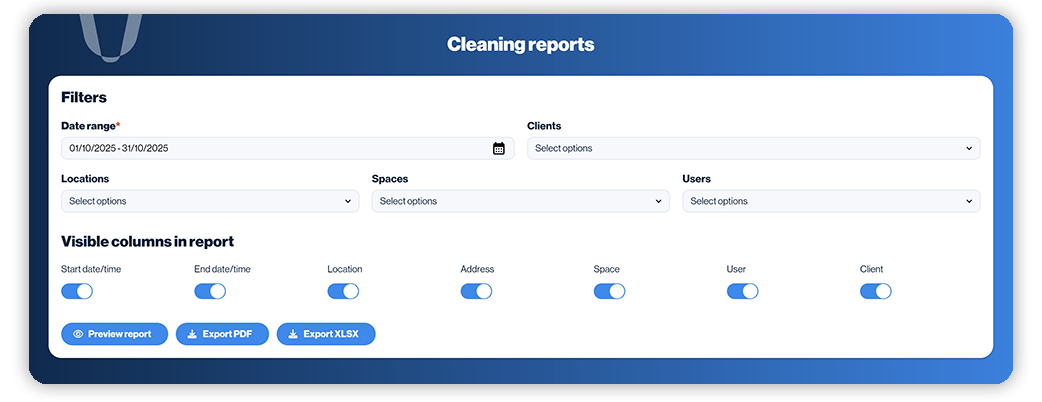This screenshot has width=1042, height=402.
Task: Click the eye icon on Preview report
Action: coord(78,334)
